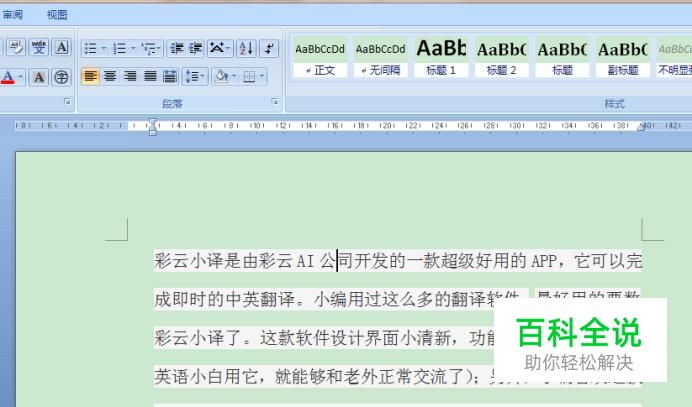
Task: Click the line beginning 彩云小译了。这款软件
Action: coord(325,338)
